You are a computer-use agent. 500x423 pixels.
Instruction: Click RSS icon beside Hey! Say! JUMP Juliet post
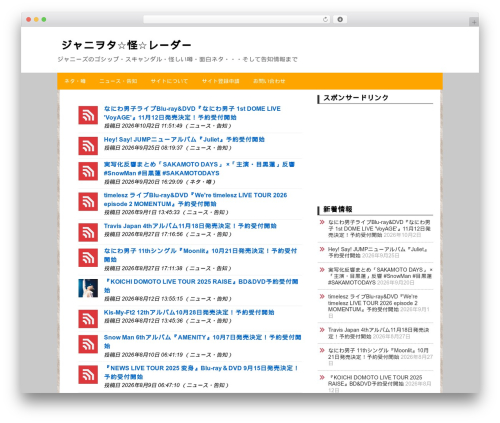(88, 146)
